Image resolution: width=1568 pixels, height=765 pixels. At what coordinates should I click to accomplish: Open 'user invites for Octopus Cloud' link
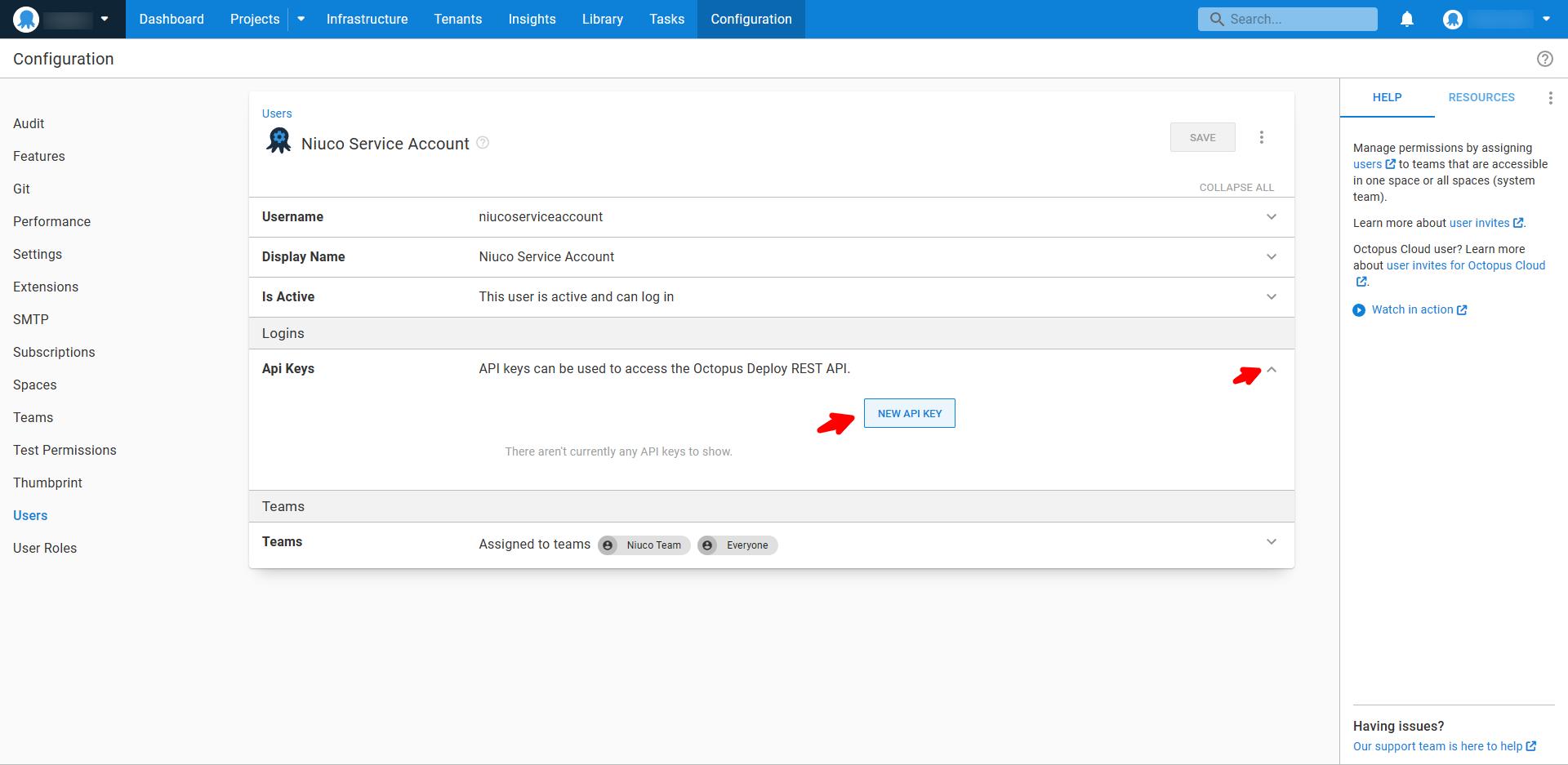pyautogui.click(x=1466, y=265)
